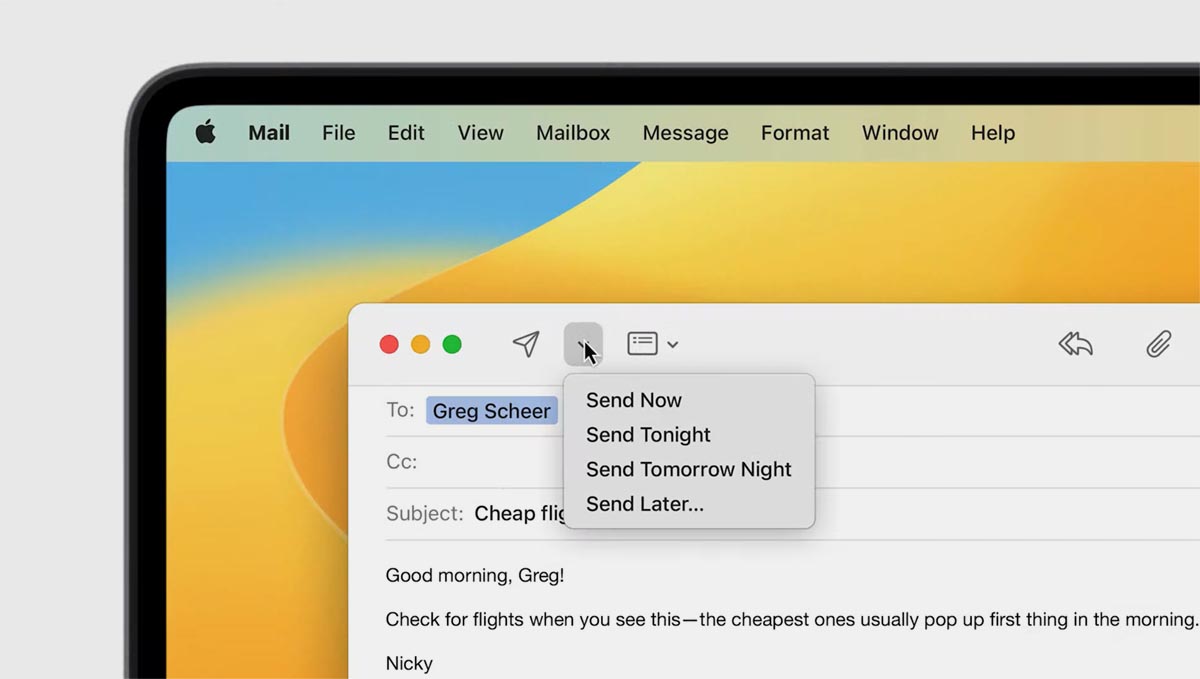
Task: Zoom the compose window with green button
Action: pyautogui.click(x=452, y=345)
